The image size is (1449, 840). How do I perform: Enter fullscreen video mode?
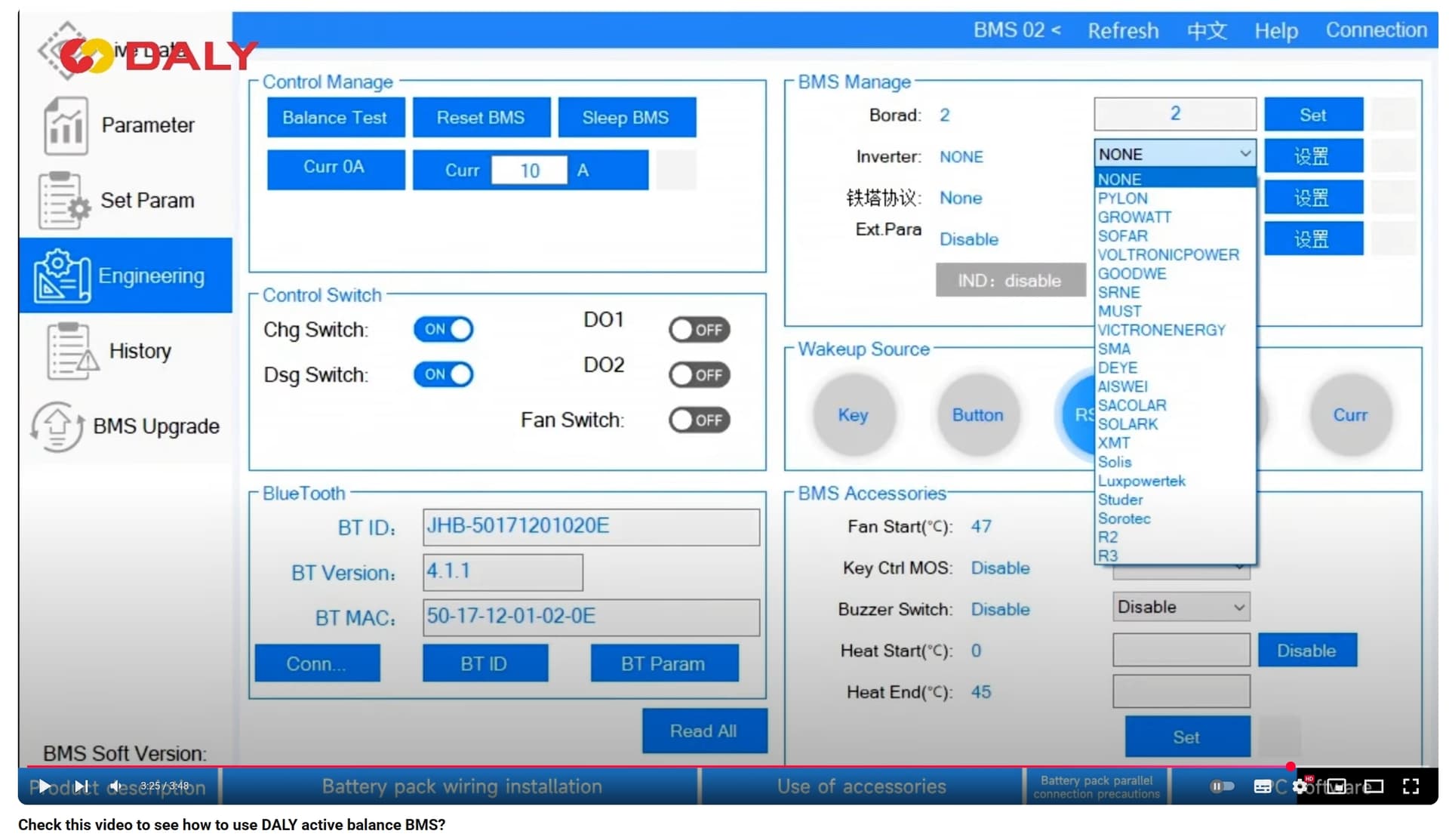tap(1411, 786)
